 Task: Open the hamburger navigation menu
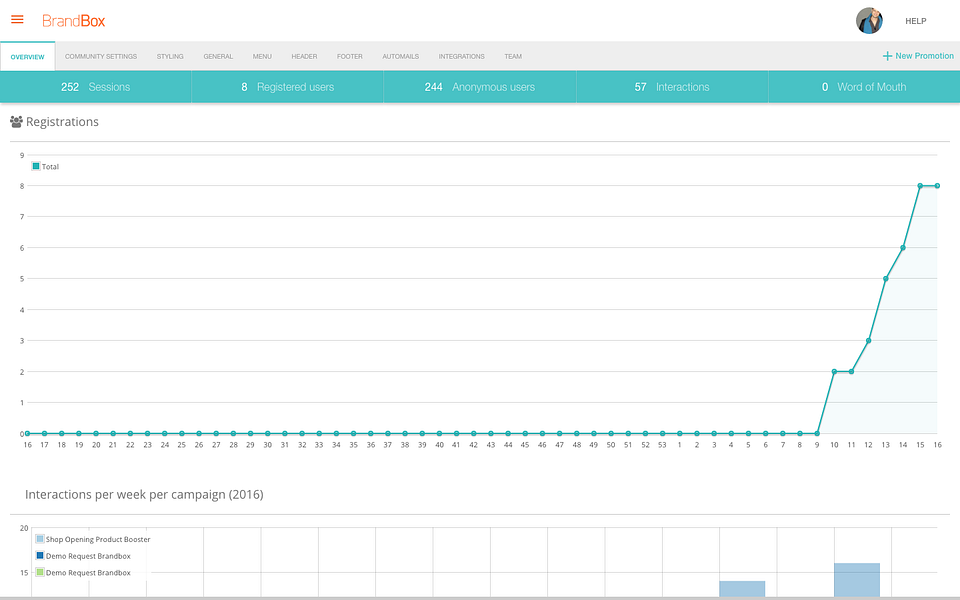(17, 20)
